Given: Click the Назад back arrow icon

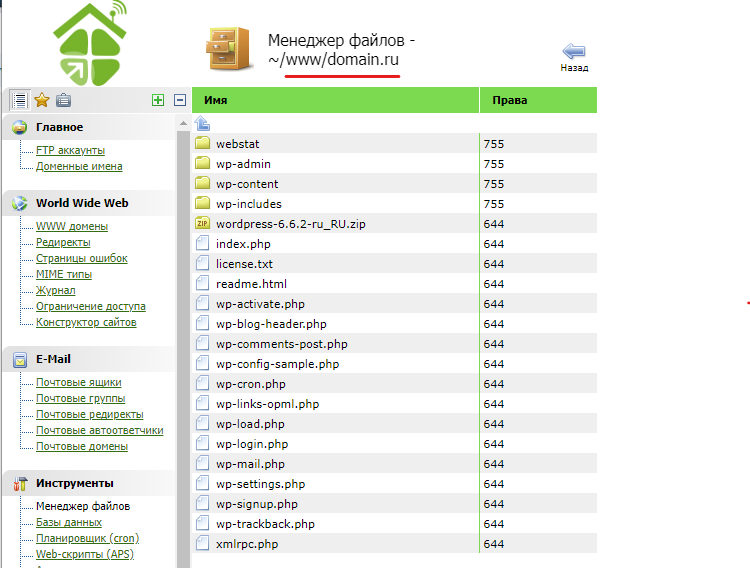Looking at the screenshot, I should click(574, 52).
